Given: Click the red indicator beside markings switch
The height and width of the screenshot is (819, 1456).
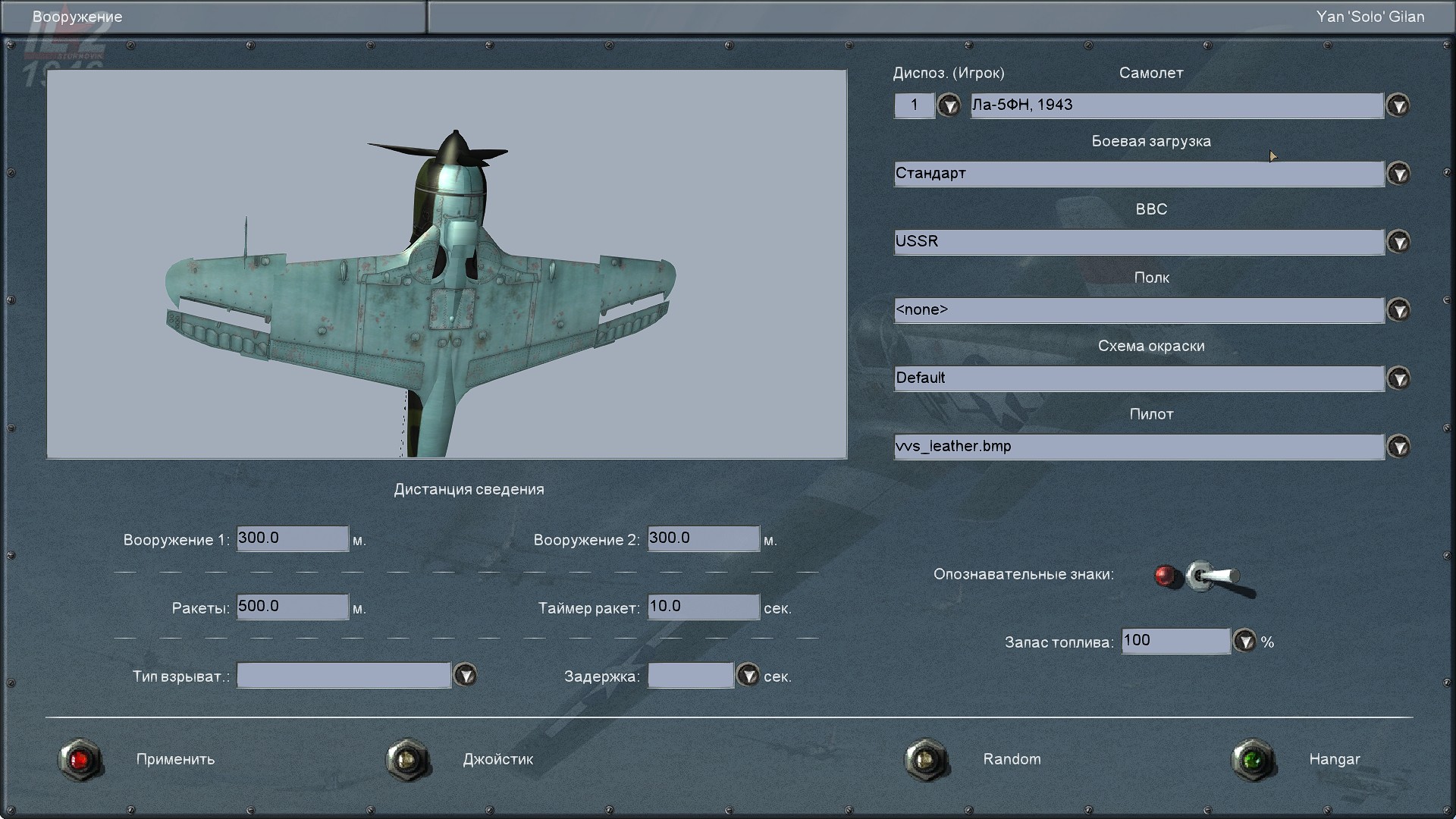Looking at the screenshot, I should pyautogui.click(x=1166, y=576).
